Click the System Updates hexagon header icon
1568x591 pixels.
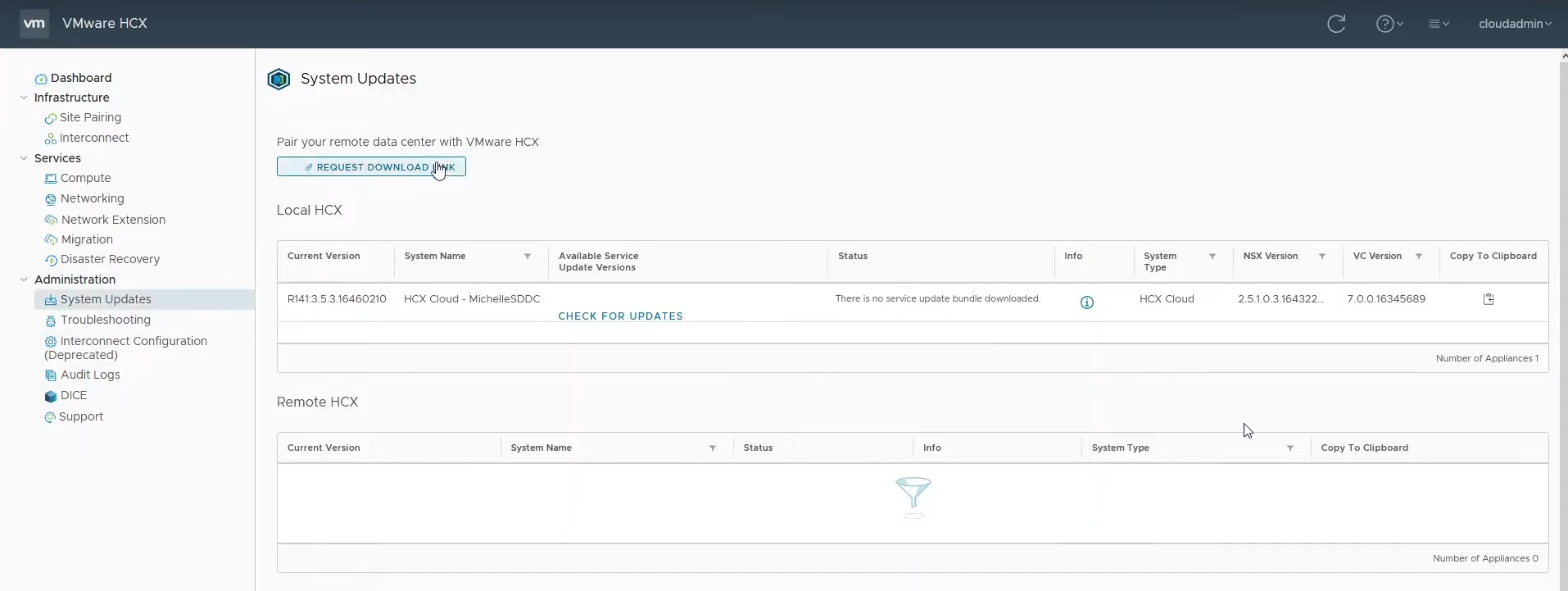point(279,79)
